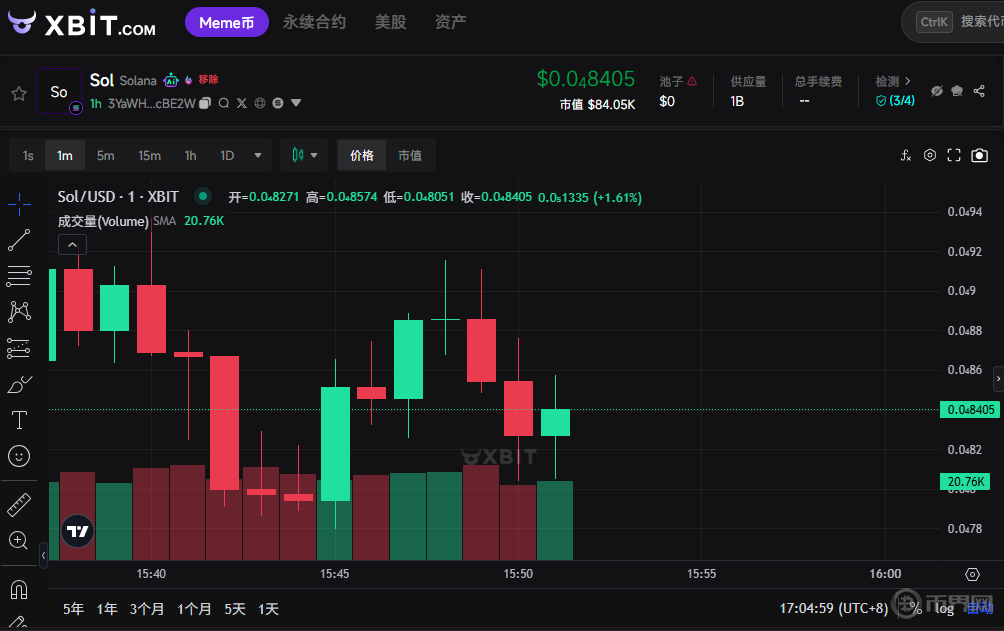The height and width of the screenshot is (631, 1004).
Task: Switch to the 永续合约 tab
Action: 314,21
